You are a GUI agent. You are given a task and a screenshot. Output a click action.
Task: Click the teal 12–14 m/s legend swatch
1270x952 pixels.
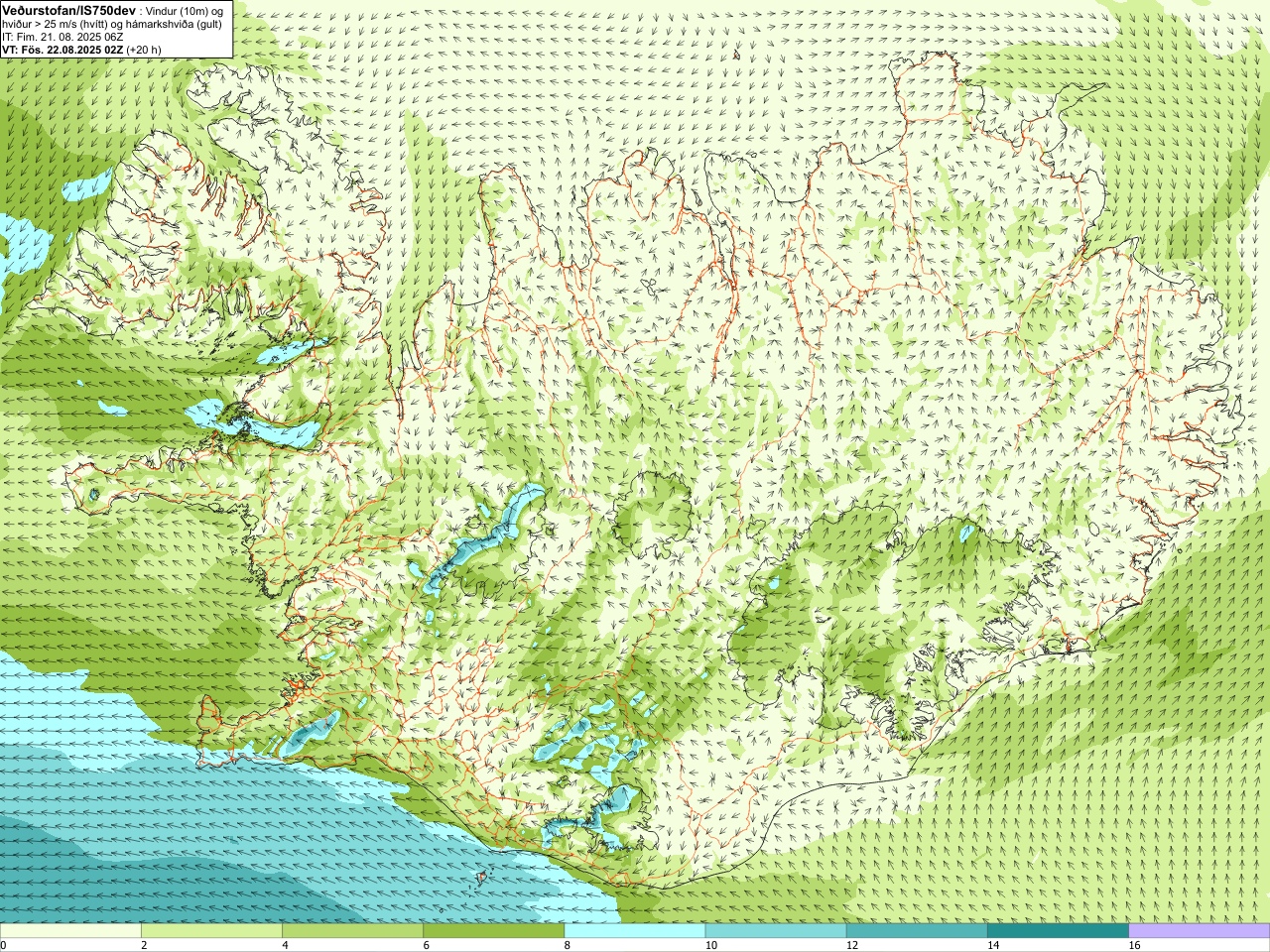[x=917, y=931]
